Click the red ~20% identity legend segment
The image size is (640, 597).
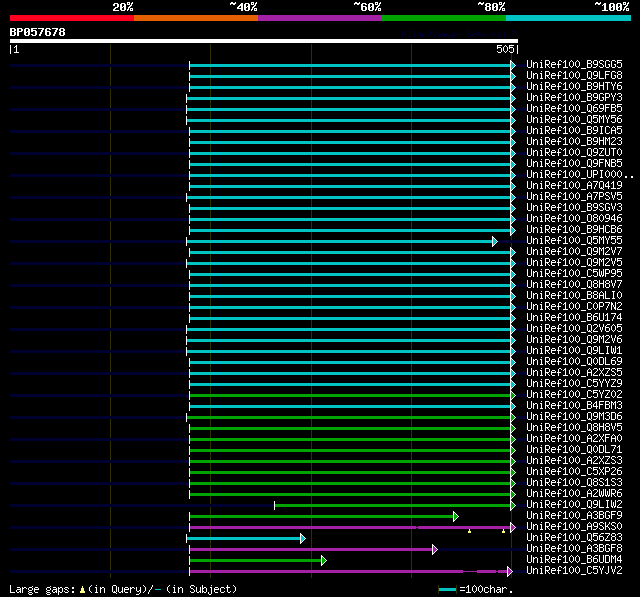[x=72, y=18]
